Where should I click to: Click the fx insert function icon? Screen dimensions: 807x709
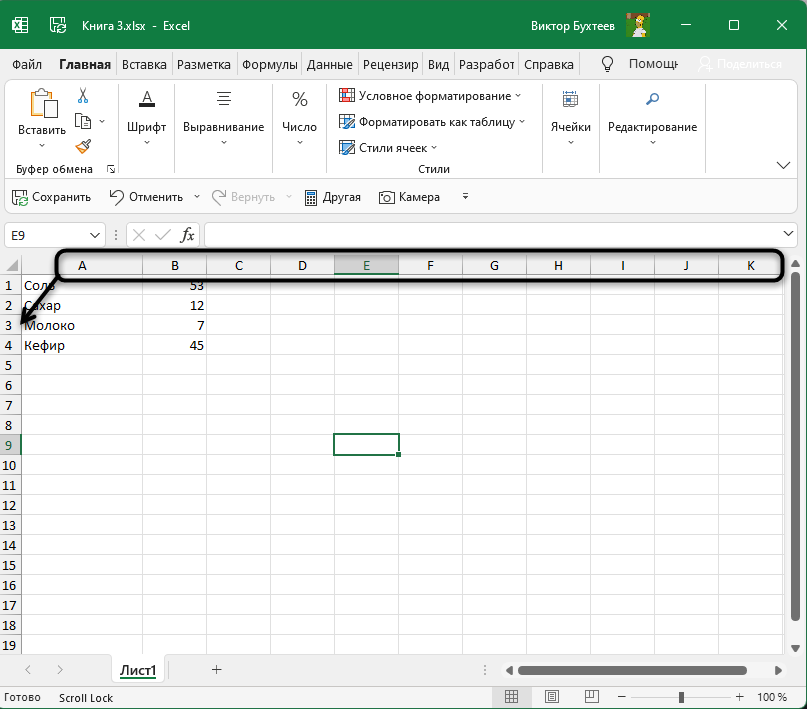tap(187, 235)
